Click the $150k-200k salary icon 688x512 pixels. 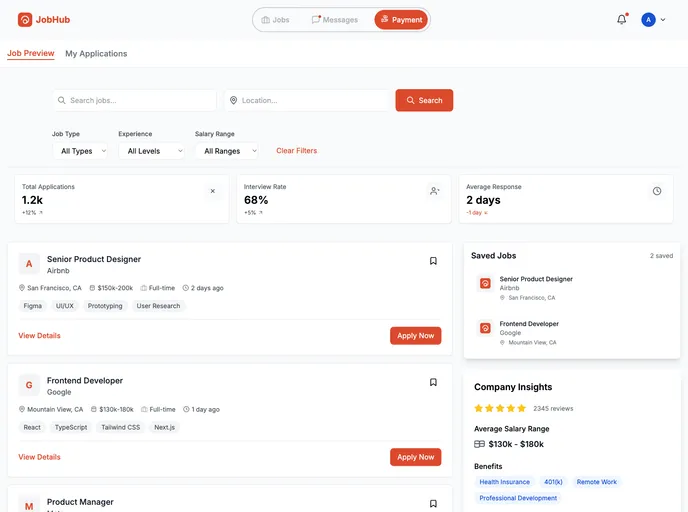coord(92,288)
